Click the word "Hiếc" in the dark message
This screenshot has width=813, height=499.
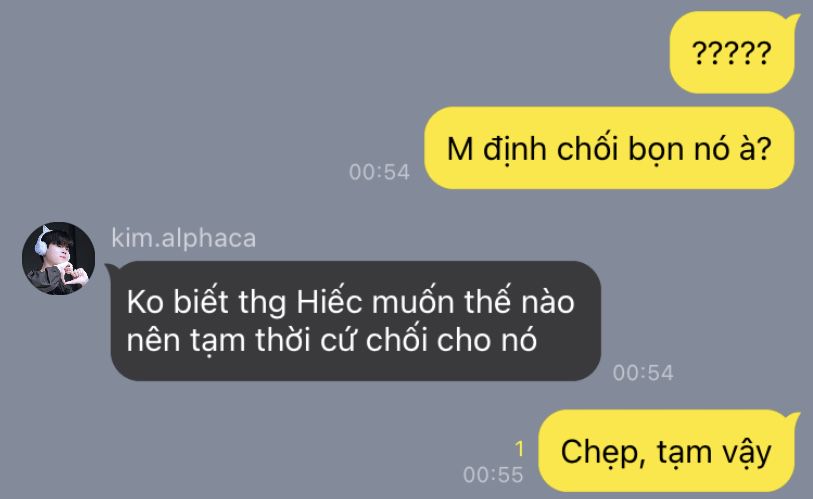[x=329, y=301]
